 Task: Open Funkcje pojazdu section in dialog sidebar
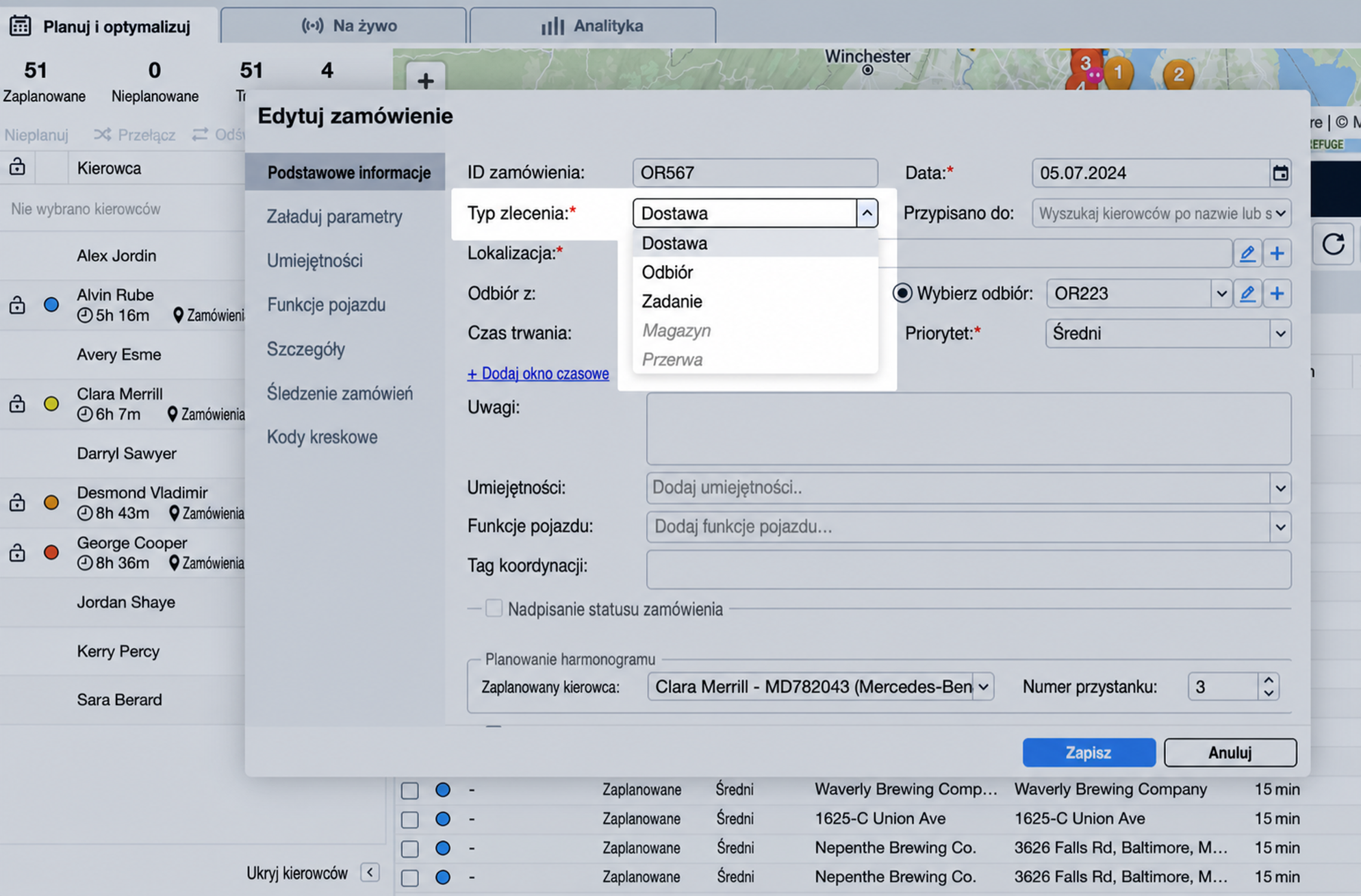click(x=327, y=305)
